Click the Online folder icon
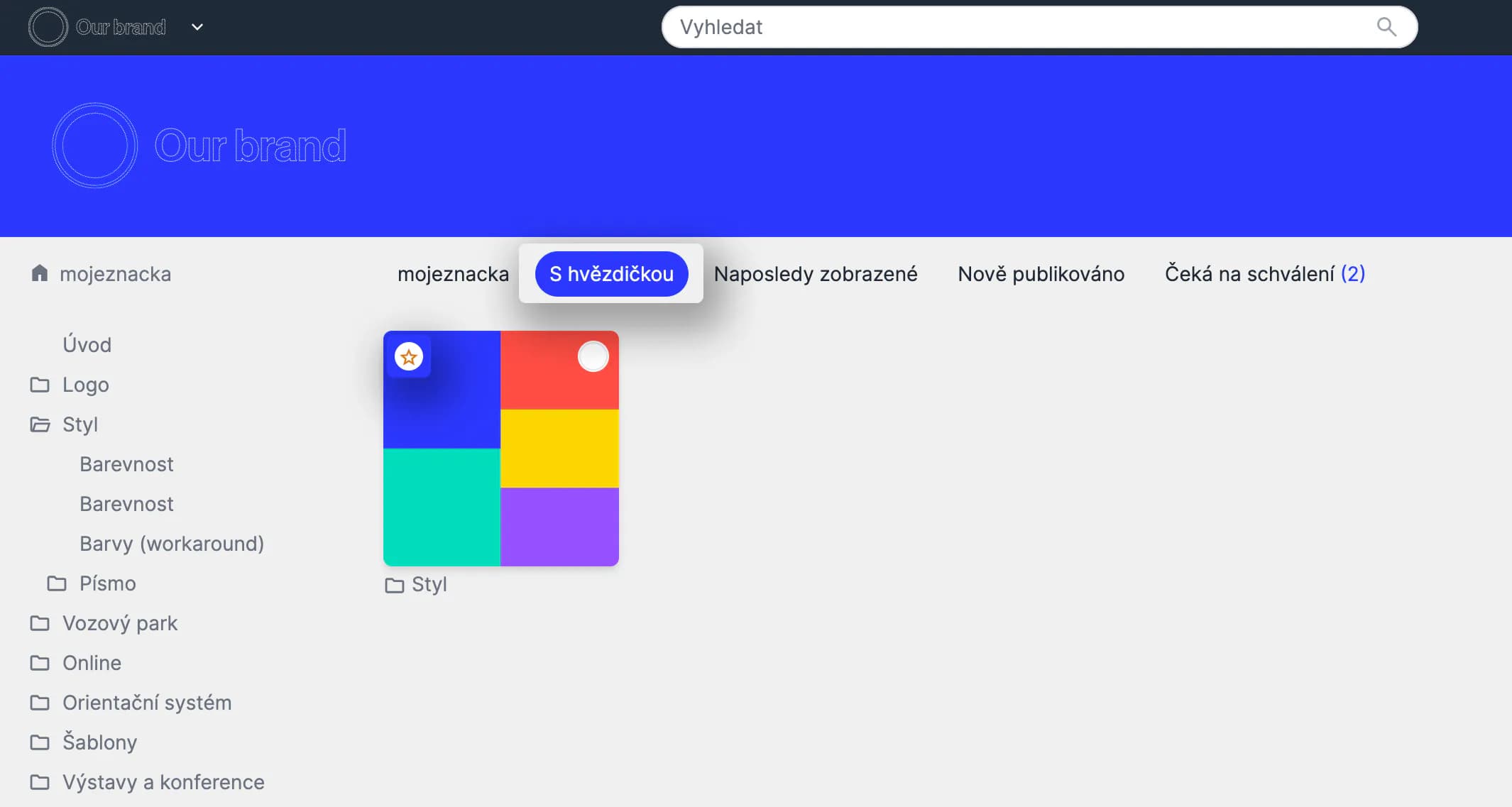Viewport: 1512px width, 807px height. 40,663
